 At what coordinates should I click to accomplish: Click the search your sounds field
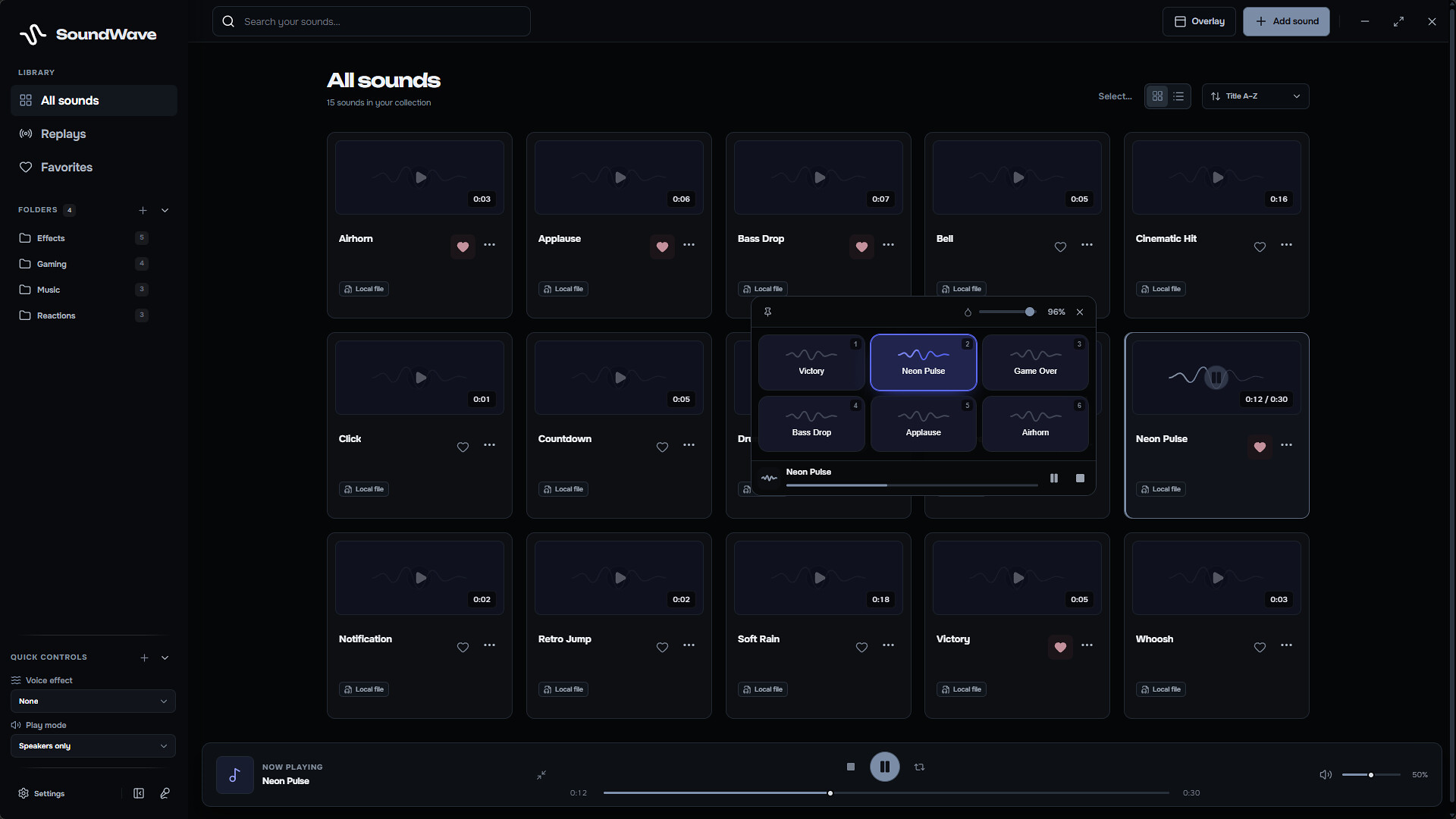372,21
